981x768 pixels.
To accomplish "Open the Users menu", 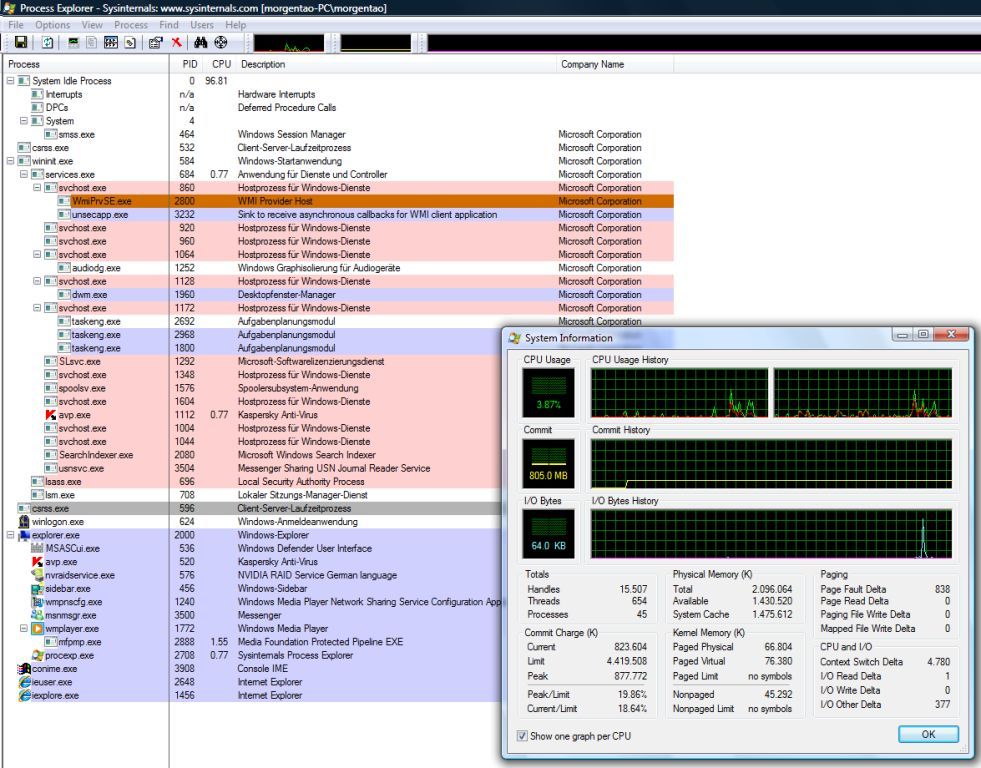I will point(201,25).
